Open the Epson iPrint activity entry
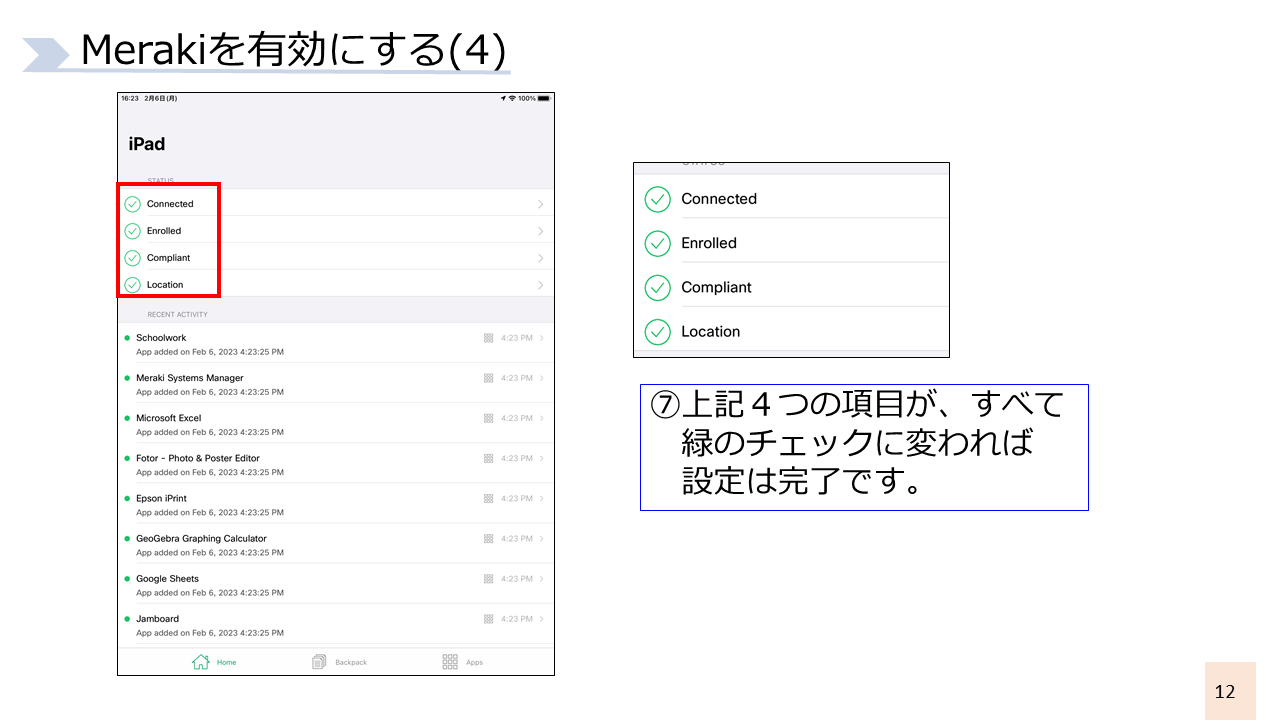The image size is (1280, 720). pos(336,504)
